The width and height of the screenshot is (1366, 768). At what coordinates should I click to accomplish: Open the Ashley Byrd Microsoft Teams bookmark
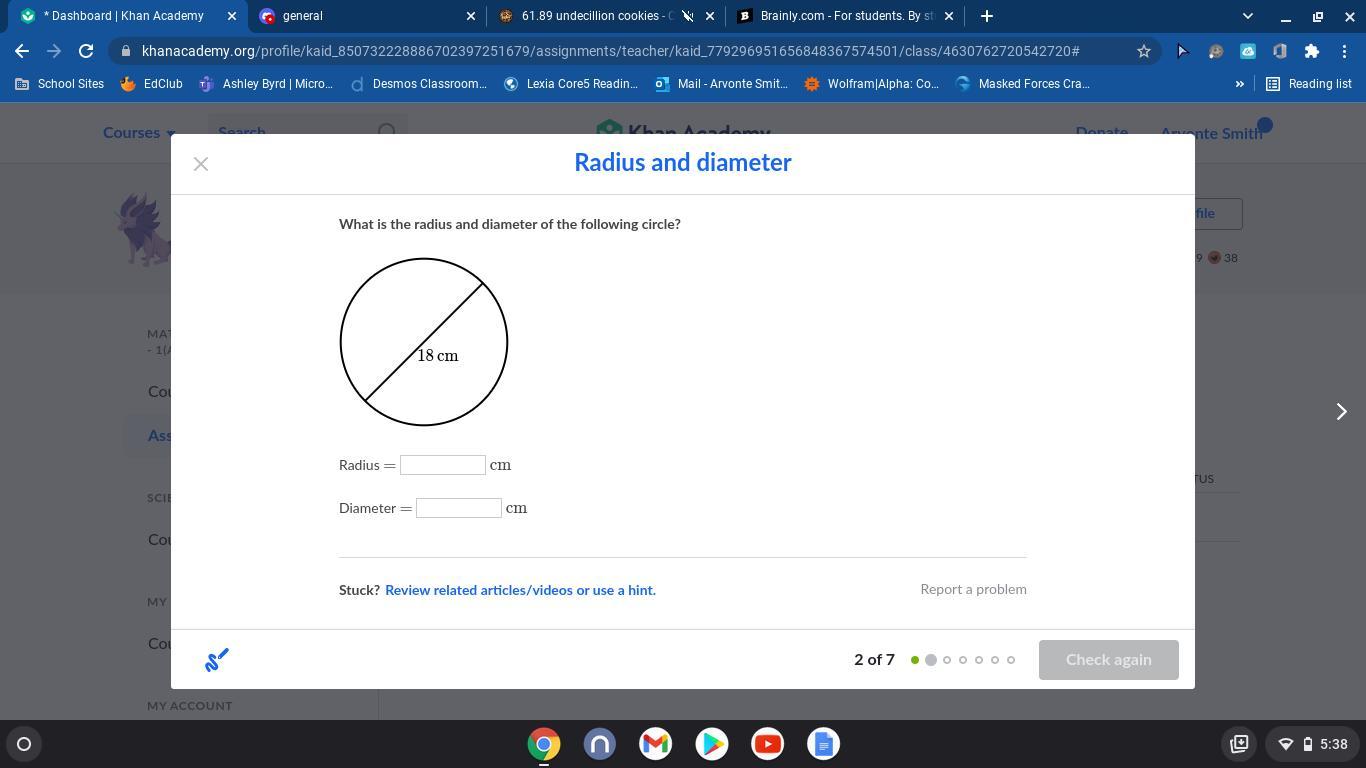coord(266,84)
